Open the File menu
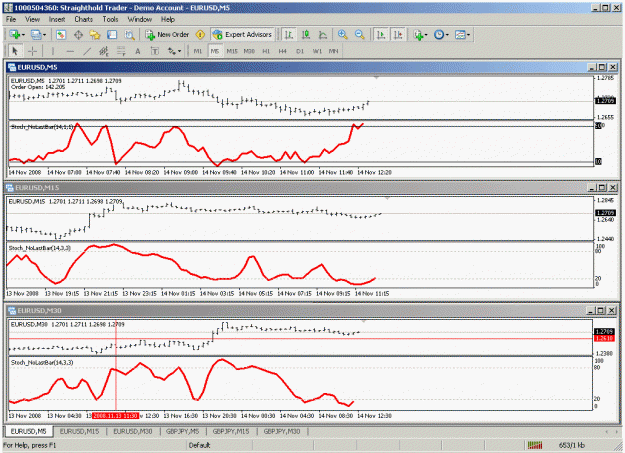Viewport: 625px width, 453px height. 11,19
